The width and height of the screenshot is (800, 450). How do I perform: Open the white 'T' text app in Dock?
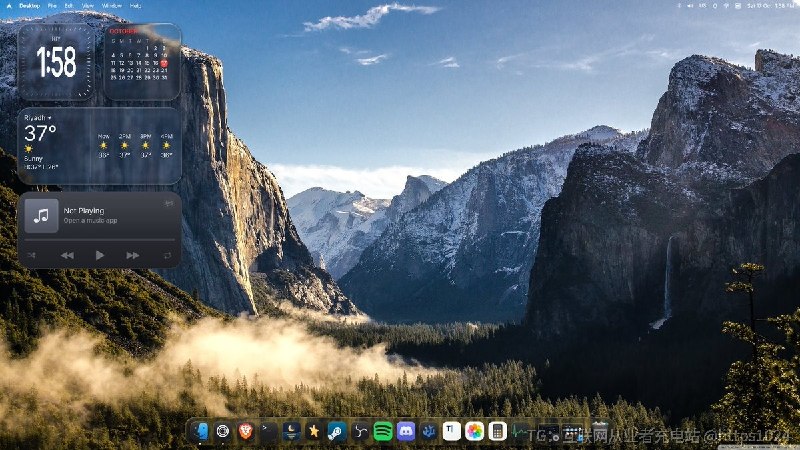tap(452, 432)
